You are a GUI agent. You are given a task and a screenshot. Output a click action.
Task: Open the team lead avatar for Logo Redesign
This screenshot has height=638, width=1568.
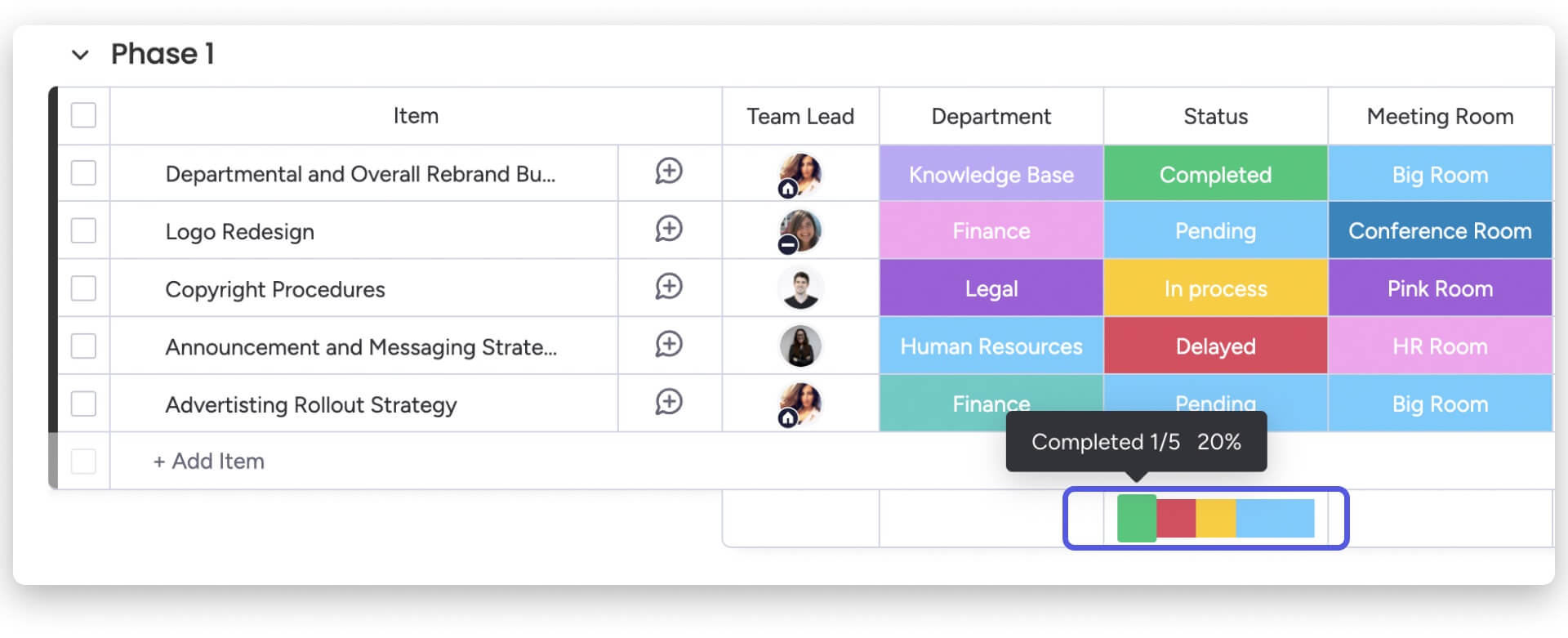click(x=800, y=231)
